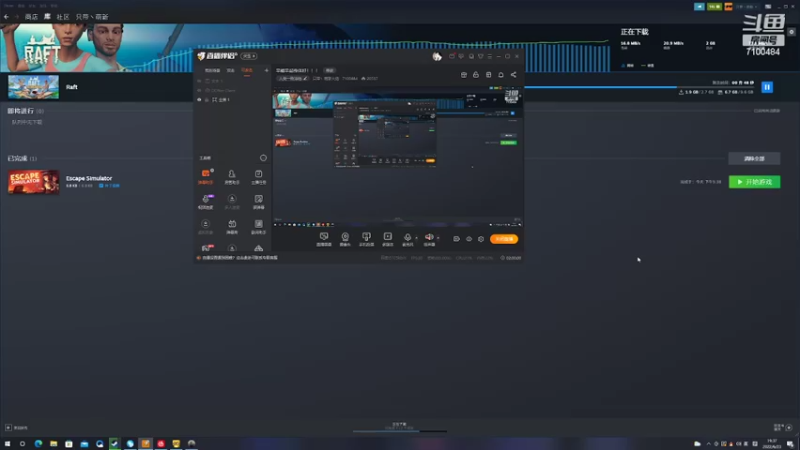Image resolution: width=800 pixels, height=450 pixels.
Task: Open the drawing board tool icon
Action: click(x=258, y=202)
